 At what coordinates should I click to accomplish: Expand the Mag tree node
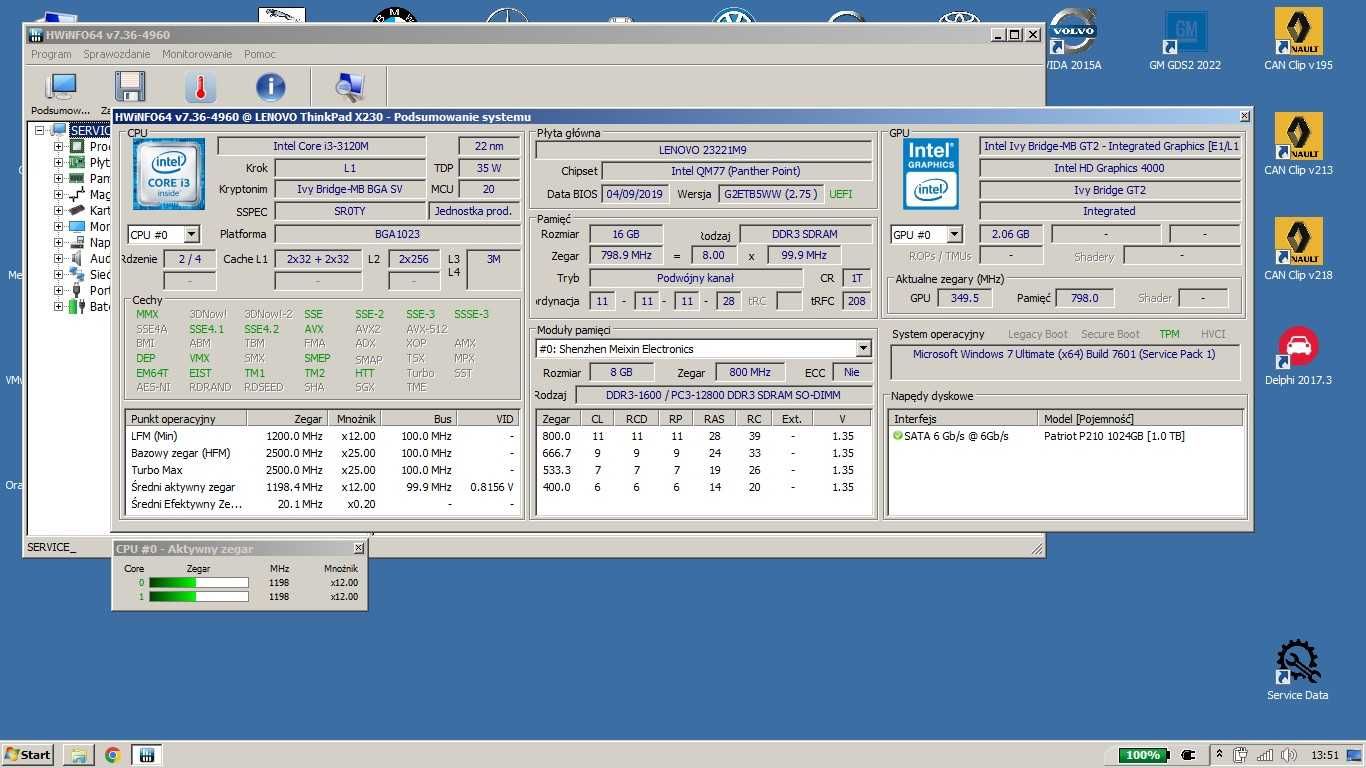point(58,194)
